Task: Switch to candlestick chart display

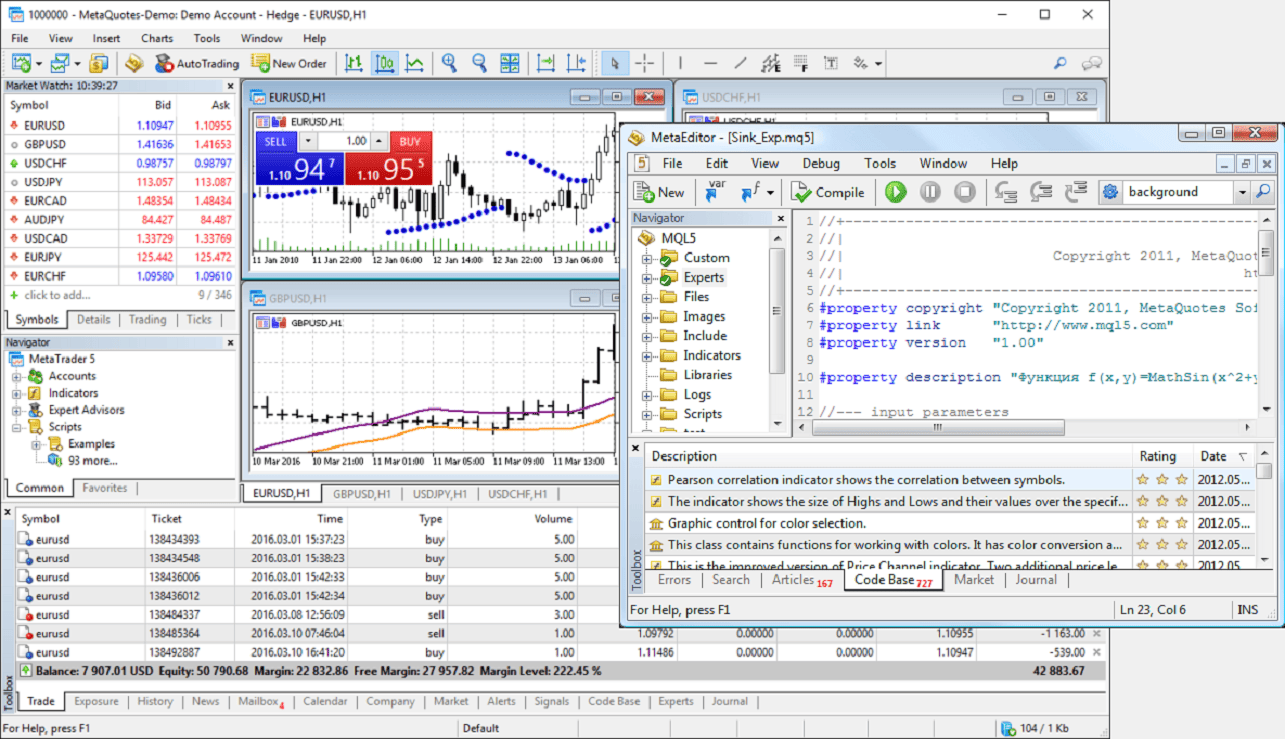Action: (385, 63)
